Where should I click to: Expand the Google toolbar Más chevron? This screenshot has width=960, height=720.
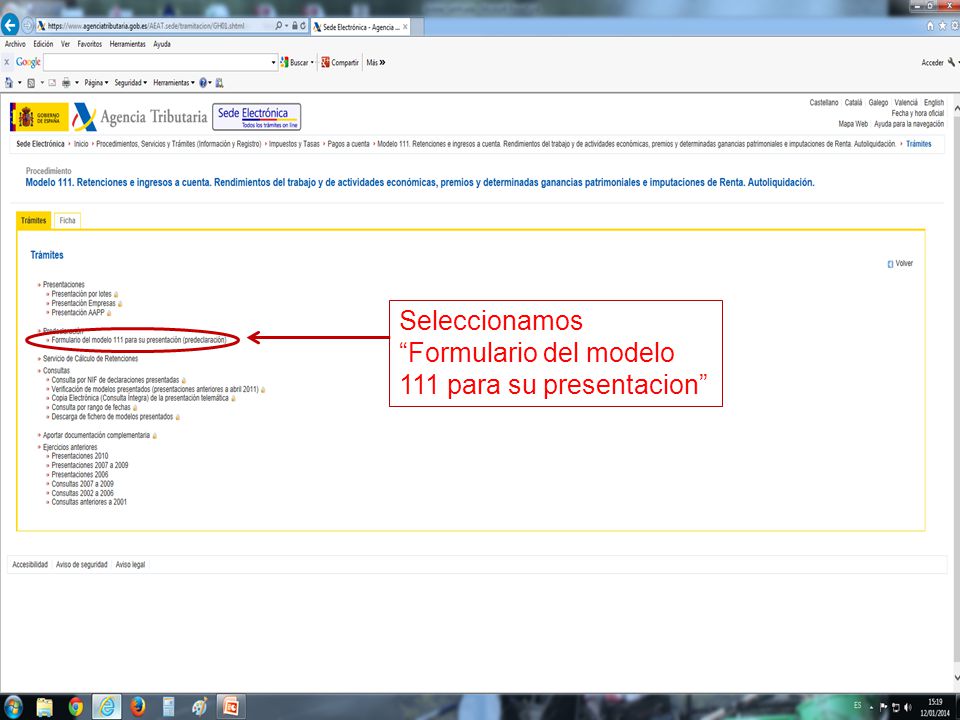click(375, 62)
